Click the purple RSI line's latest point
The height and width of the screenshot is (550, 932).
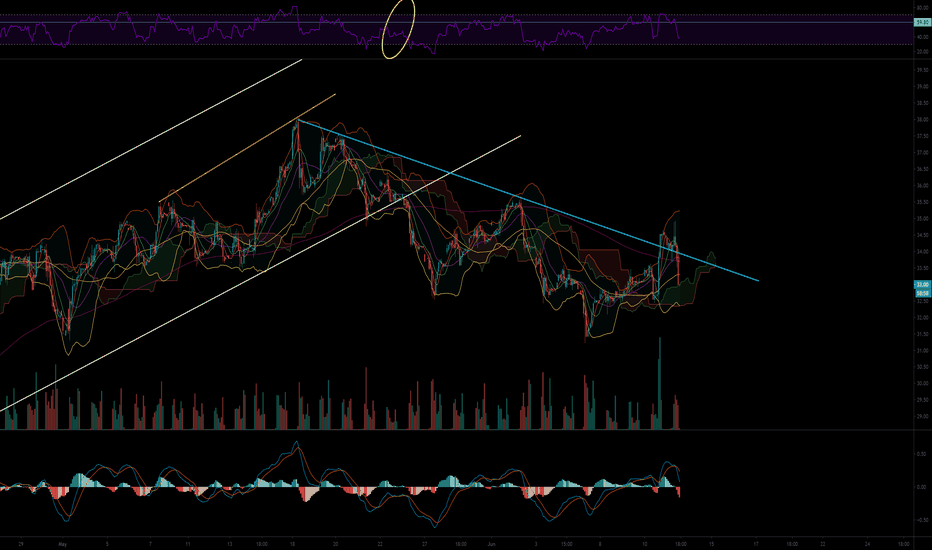point(679,39)
